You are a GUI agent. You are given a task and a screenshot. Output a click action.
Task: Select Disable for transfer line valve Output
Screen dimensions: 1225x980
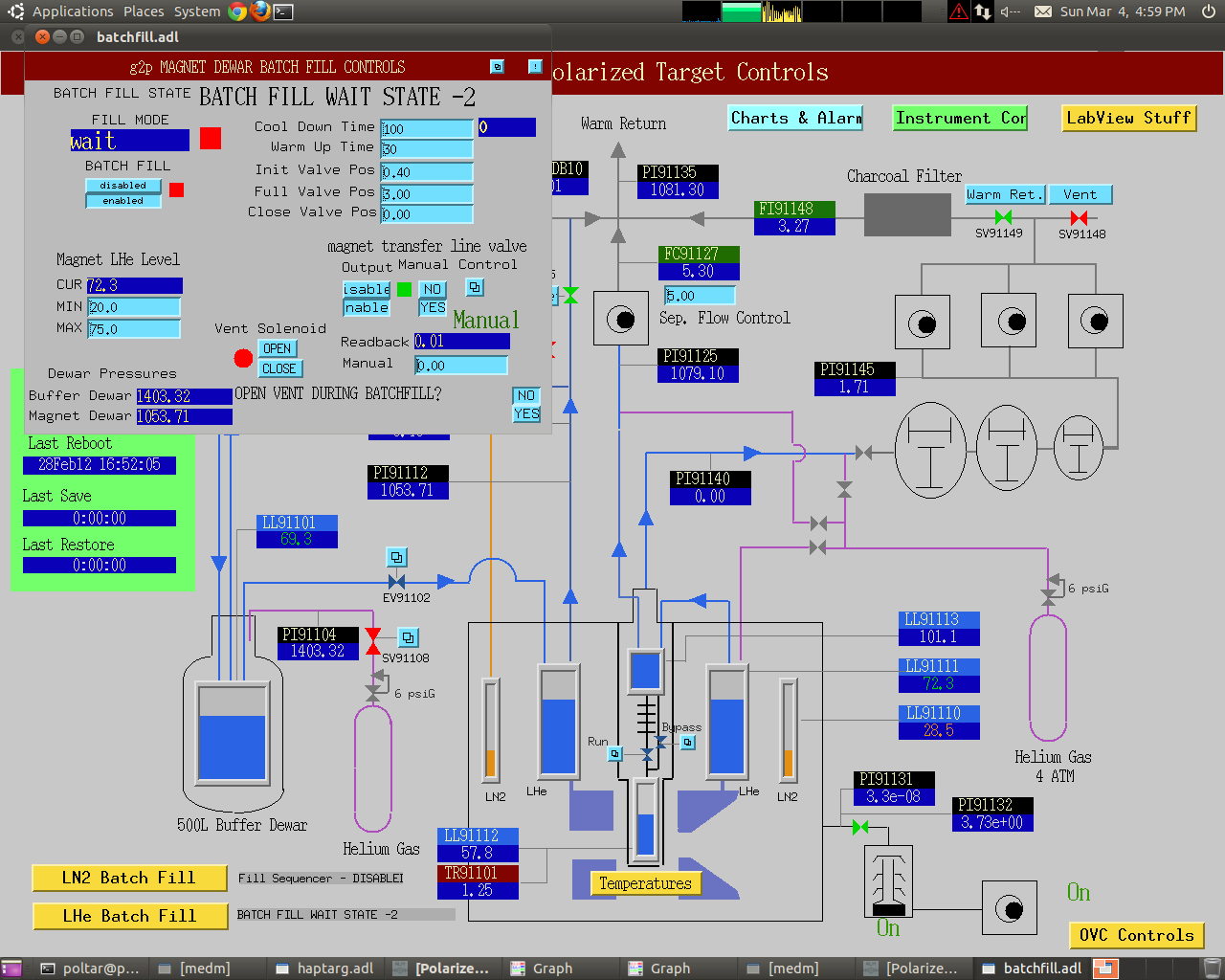tap(367, 289)
